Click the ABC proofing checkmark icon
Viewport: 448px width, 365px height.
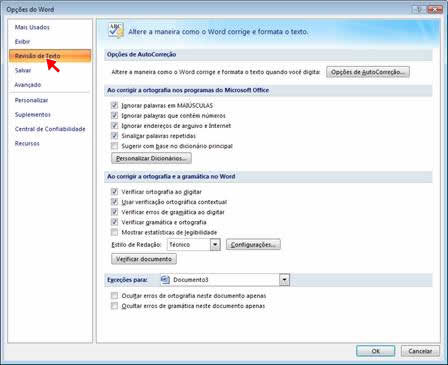[x=116, y=30]
